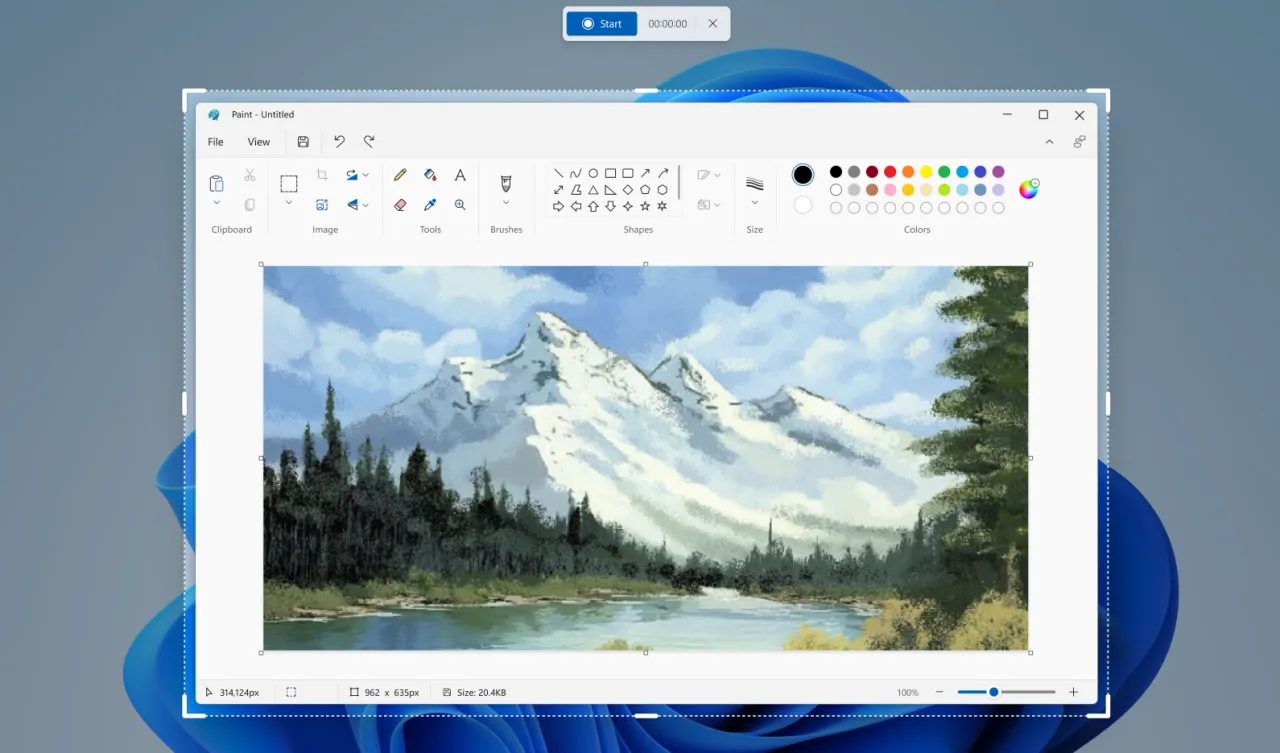Viewport: 1280px width, 753px height.
Task: Expand the rotate options dropdown
Action: [367, 175]
